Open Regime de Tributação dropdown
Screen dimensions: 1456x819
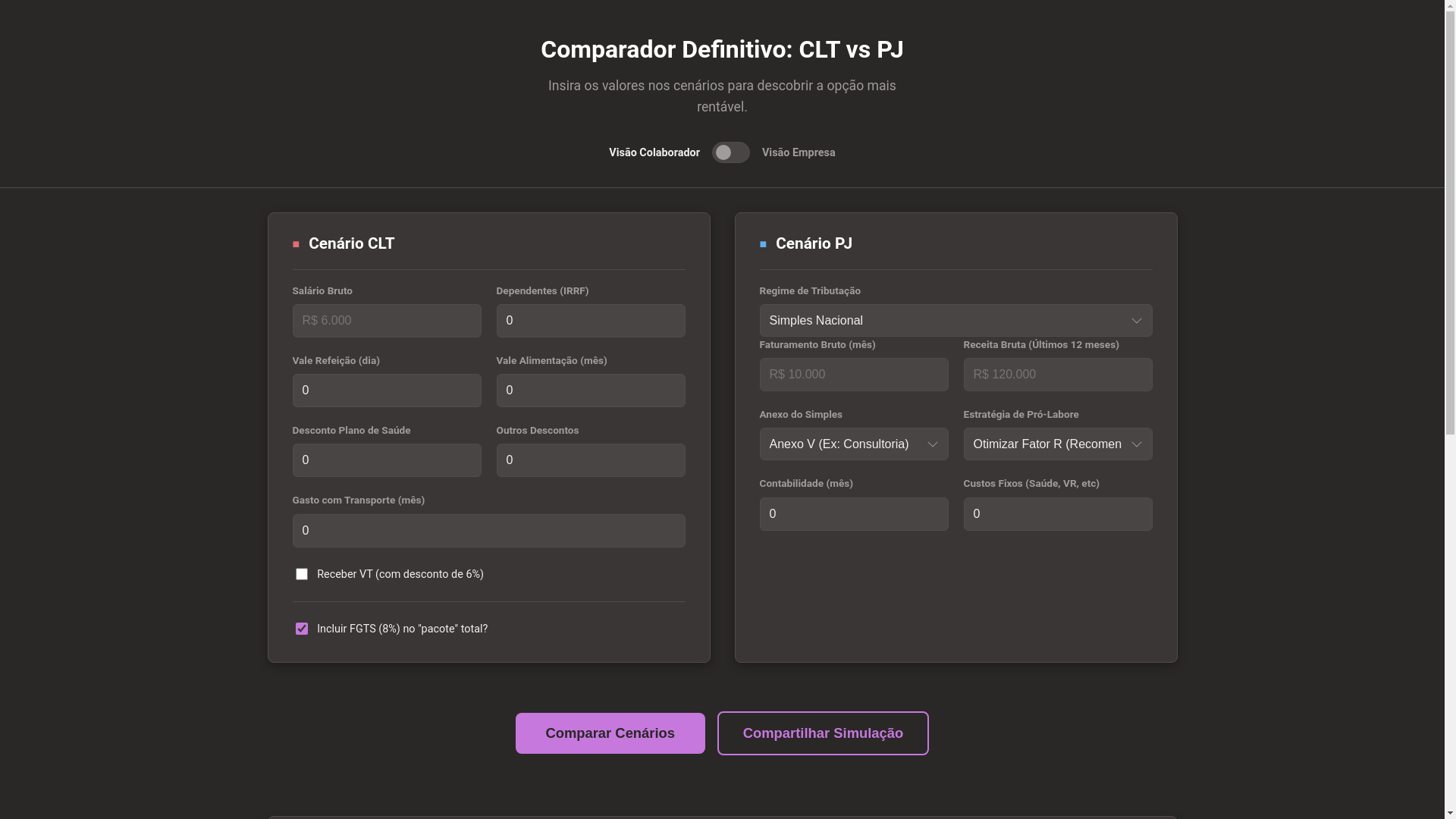tap(955, 321)
